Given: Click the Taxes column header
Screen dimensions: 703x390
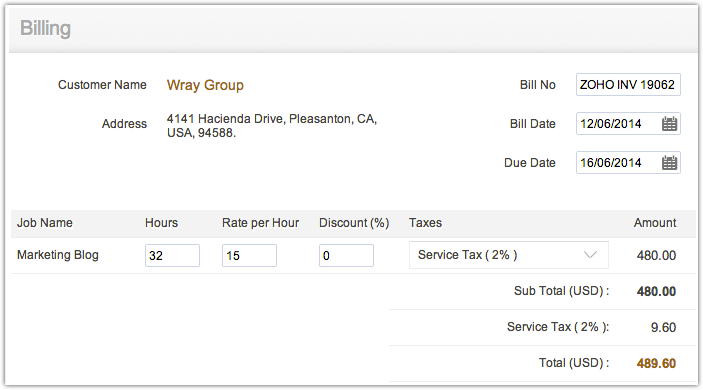Looking at the screenshot, I should click(425, 223).
